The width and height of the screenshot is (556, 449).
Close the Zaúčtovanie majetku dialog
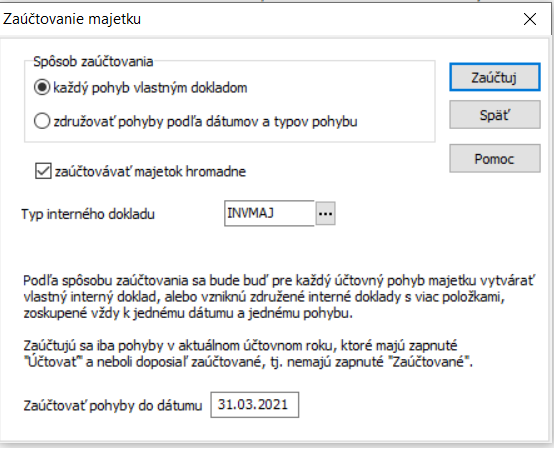[x=530, y=19]
